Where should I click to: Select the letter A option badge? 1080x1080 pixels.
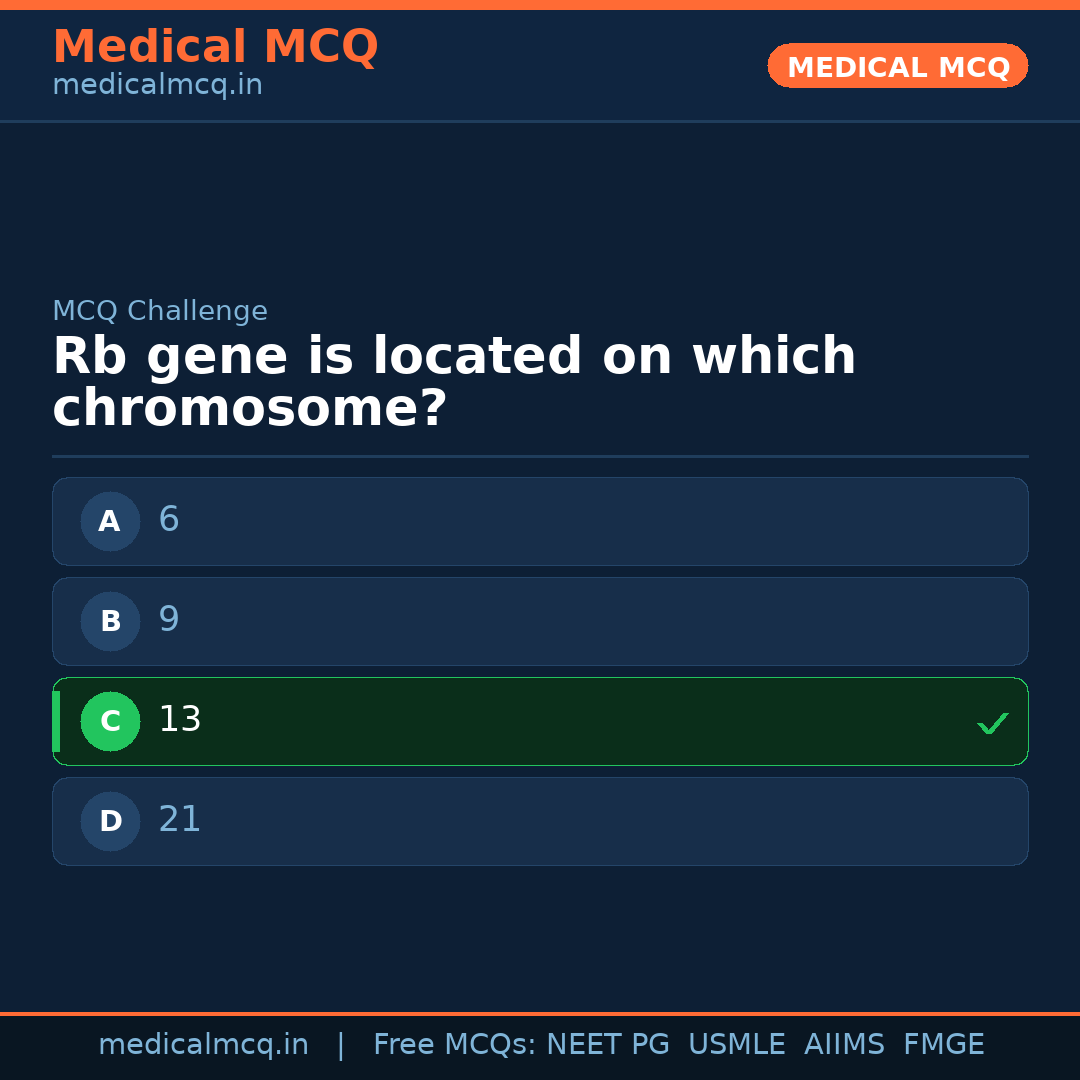110,521
